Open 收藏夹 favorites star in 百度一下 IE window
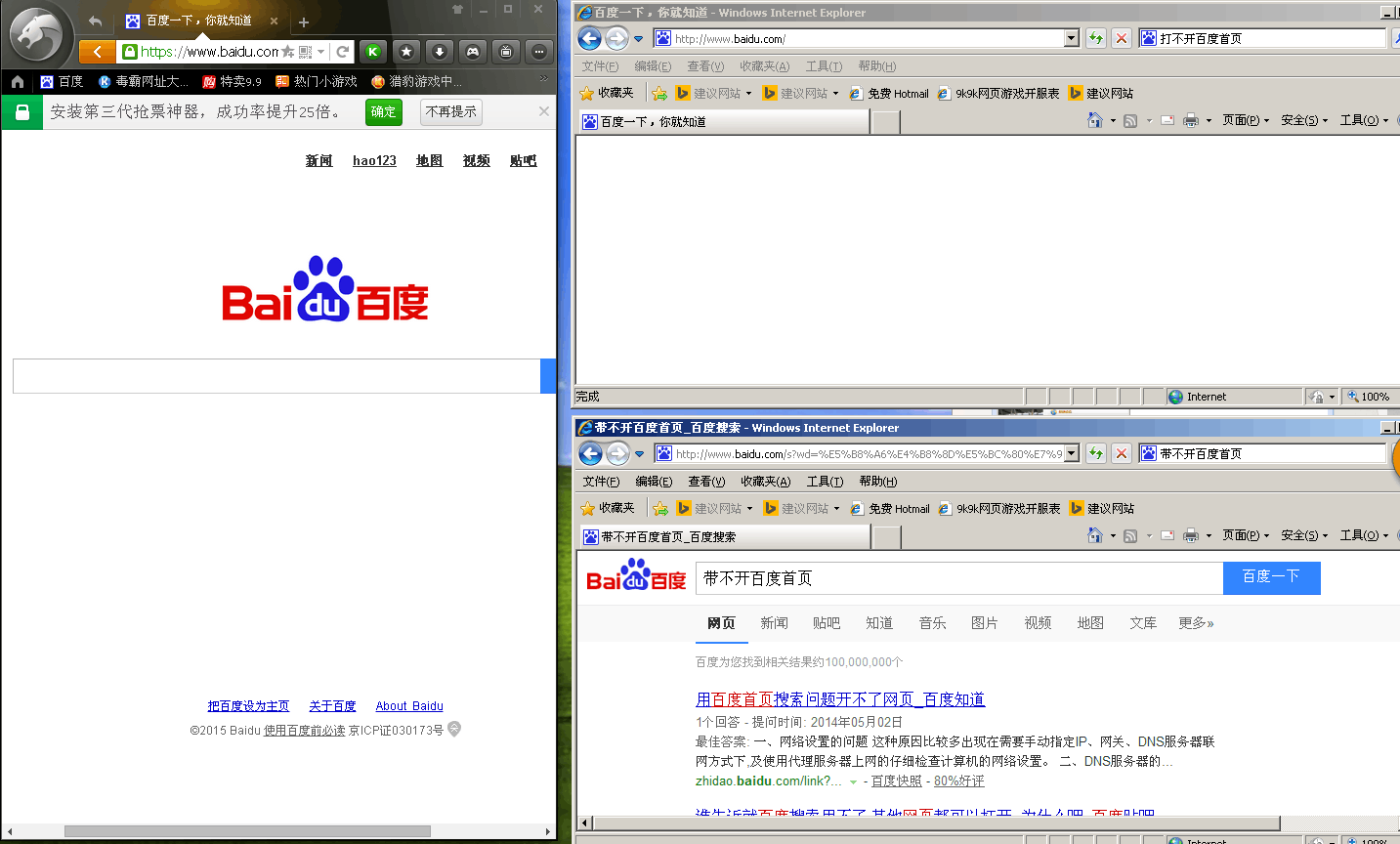This screenshot has height=844, width=1400. tap(607, 93)
